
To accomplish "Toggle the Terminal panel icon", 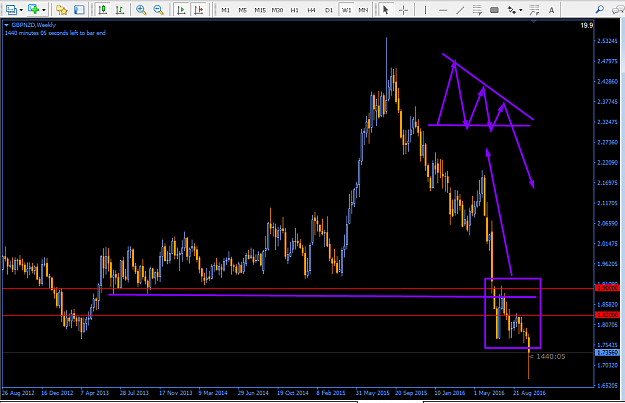I will pos(79,10).
